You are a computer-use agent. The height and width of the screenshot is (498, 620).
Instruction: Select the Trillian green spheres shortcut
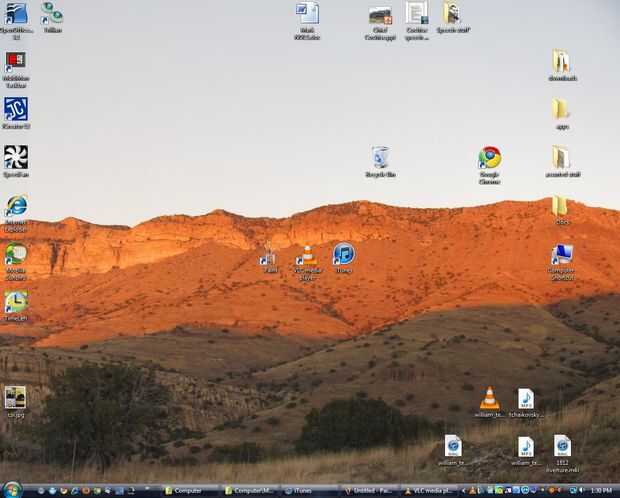click(x=52, y=17)
